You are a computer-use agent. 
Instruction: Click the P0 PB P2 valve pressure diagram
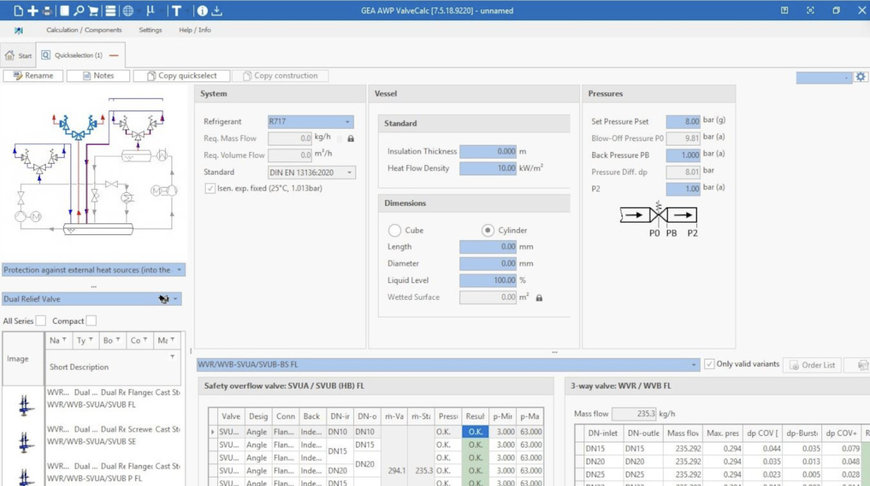pos(659,220)
